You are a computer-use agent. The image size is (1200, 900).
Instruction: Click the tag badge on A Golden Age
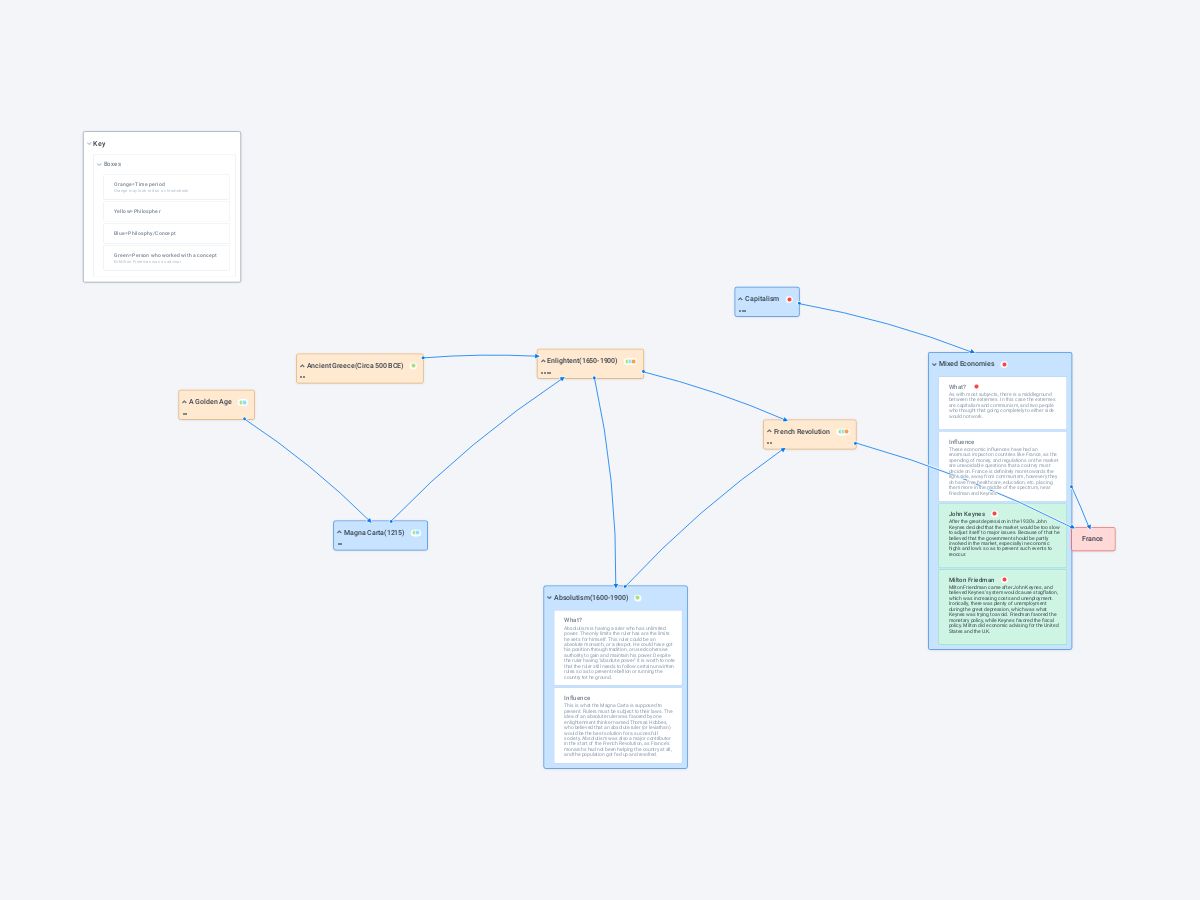click(x=243, y=402)
